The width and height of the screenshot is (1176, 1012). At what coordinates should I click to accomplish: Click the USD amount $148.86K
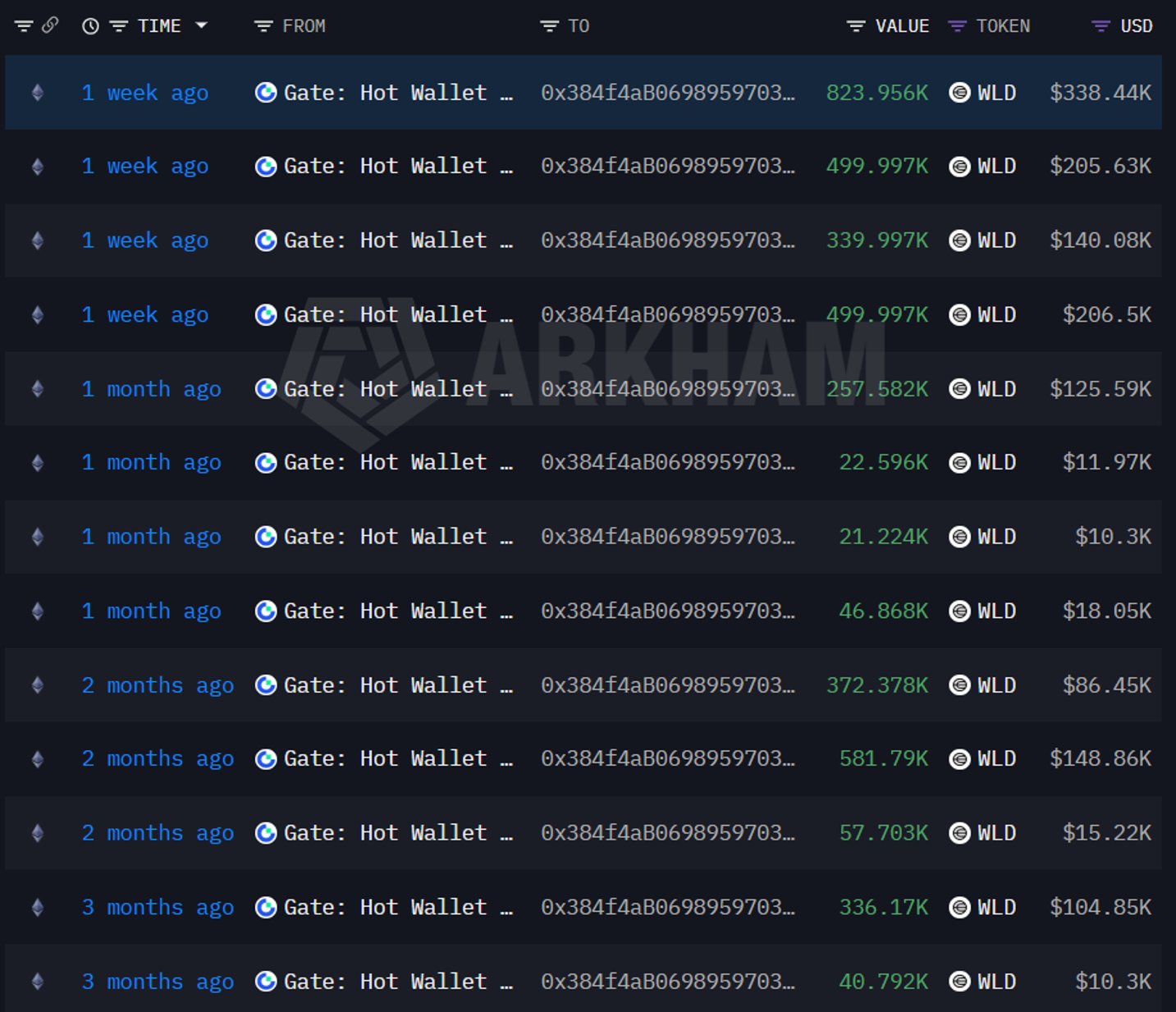tap(1100, 759)
